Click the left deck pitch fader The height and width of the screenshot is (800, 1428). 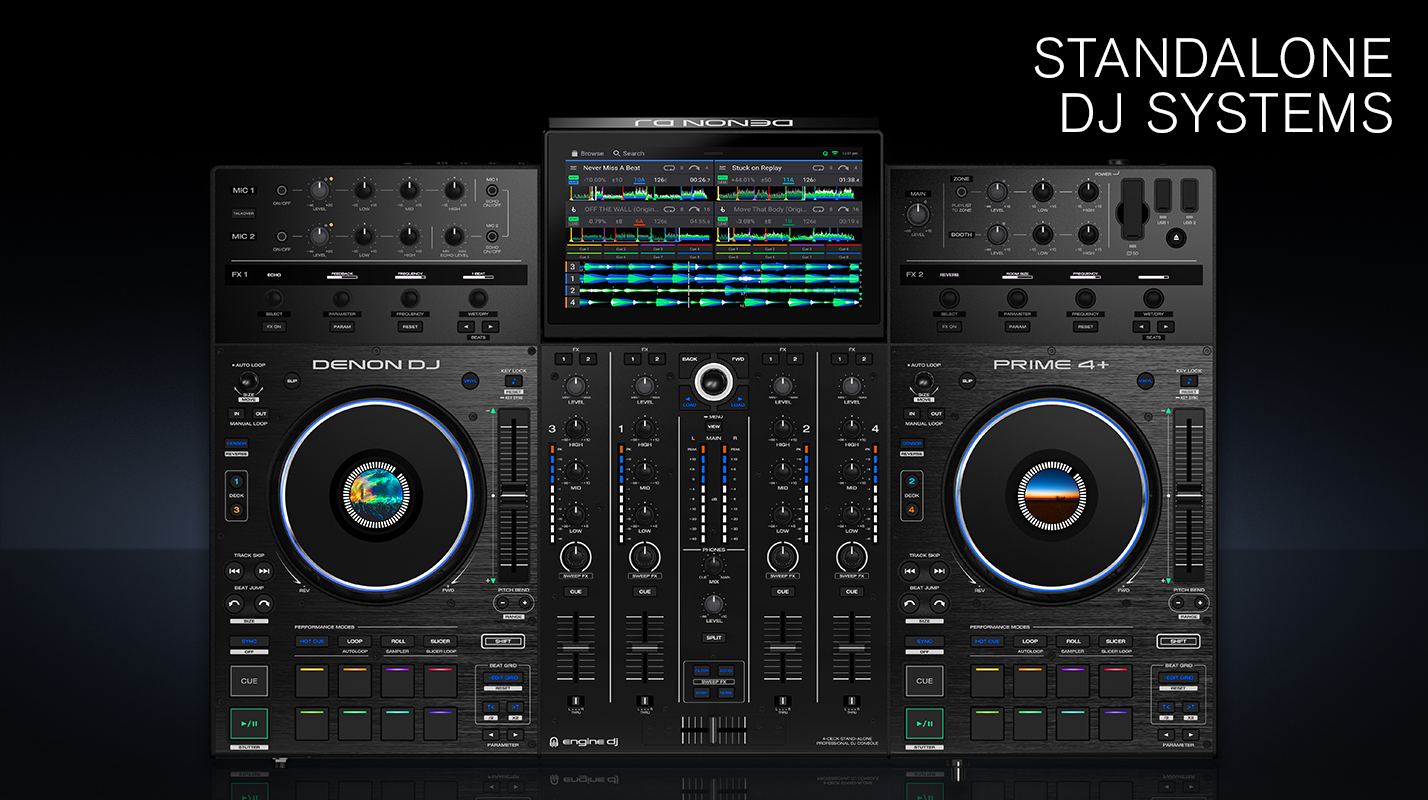(x=512, y=492)
